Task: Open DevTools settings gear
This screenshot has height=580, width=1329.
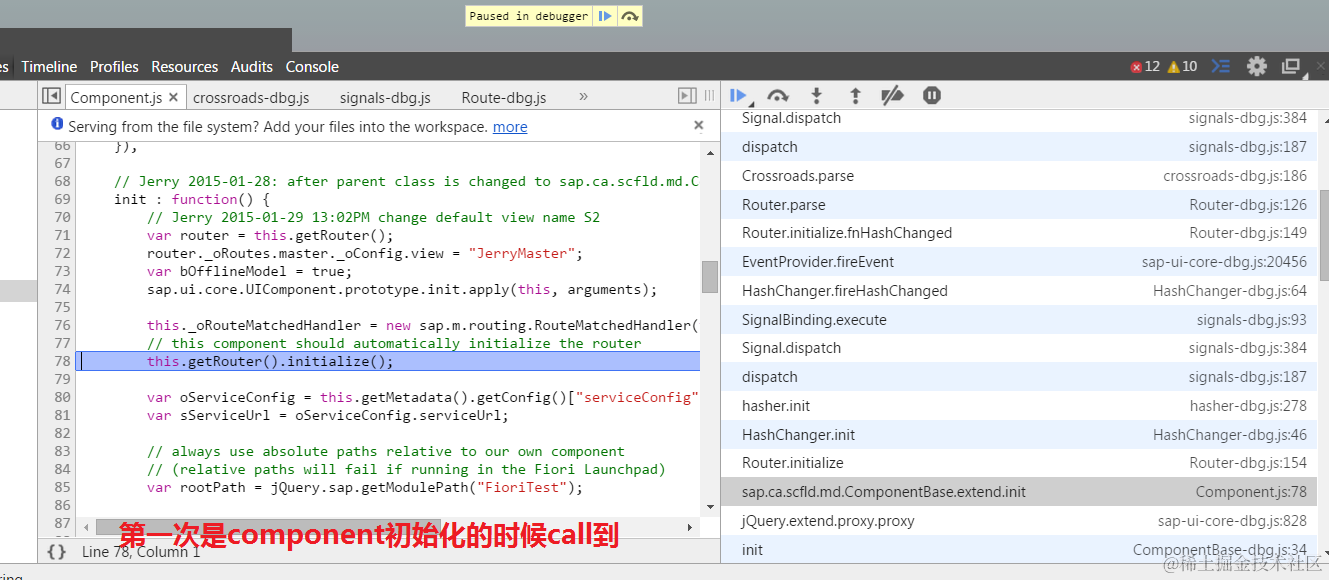Action: tap(1257, 66)
